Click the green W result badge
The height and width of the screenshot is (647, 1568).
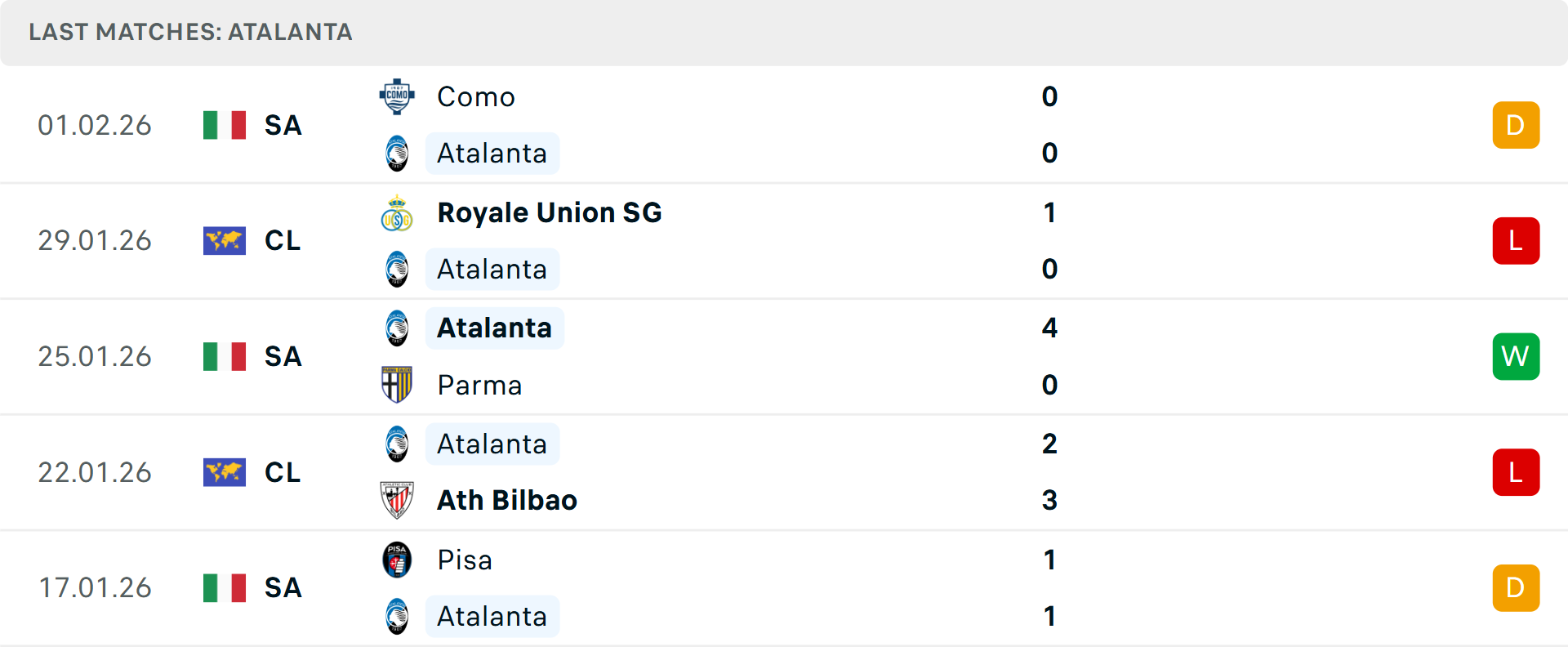coord(1516,356)
